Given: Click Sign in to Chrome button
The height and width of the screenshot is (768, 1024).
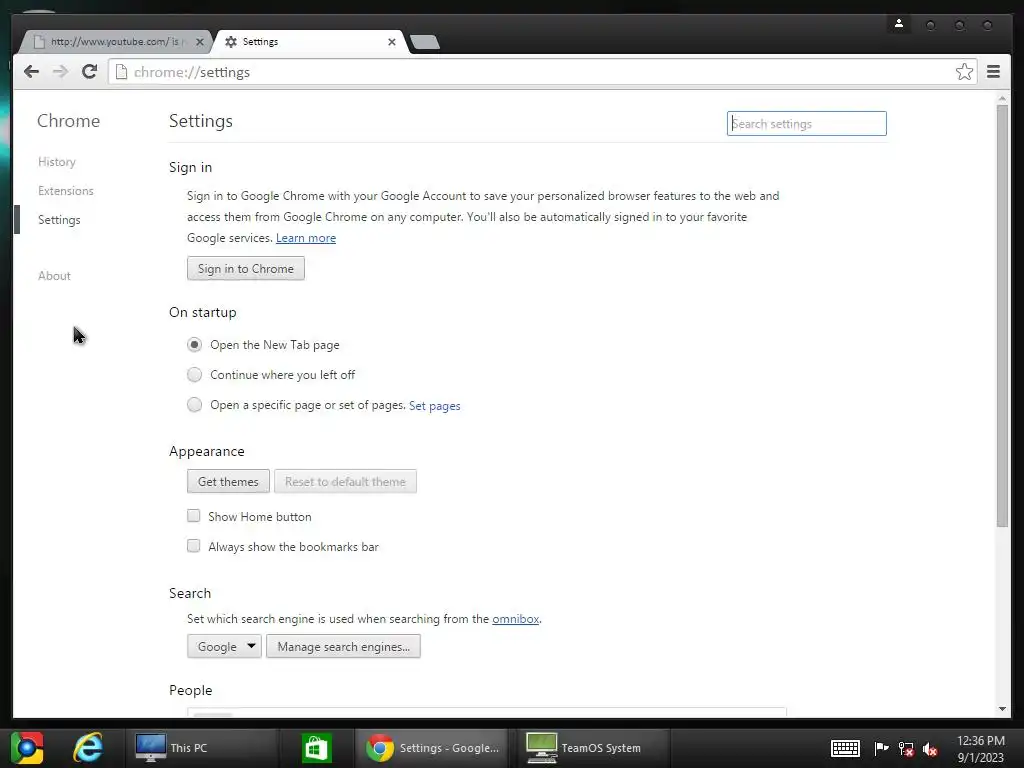Looking at the screenshot, I should click(246, 268).
